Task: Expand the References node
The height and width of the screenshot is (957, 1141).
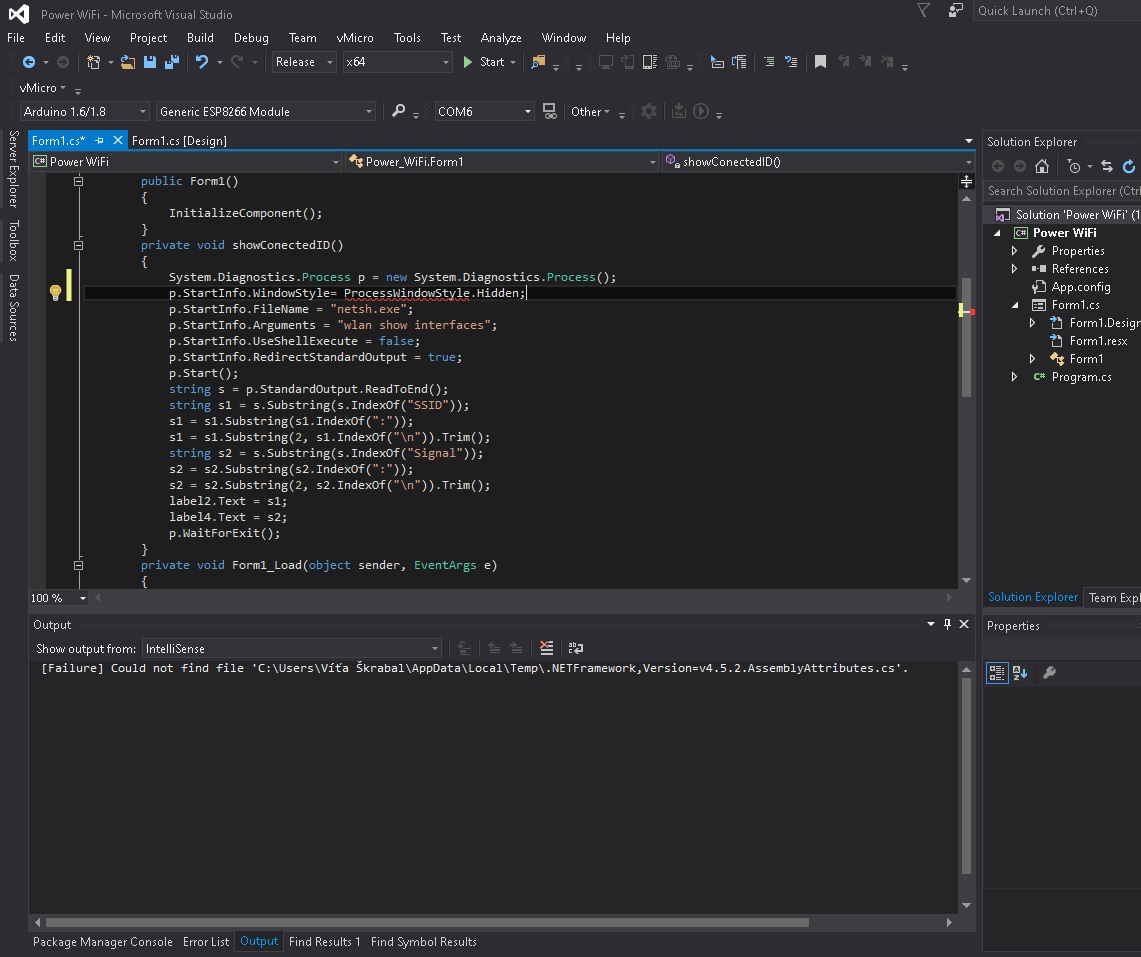Action: click(x=1014, y=269)
